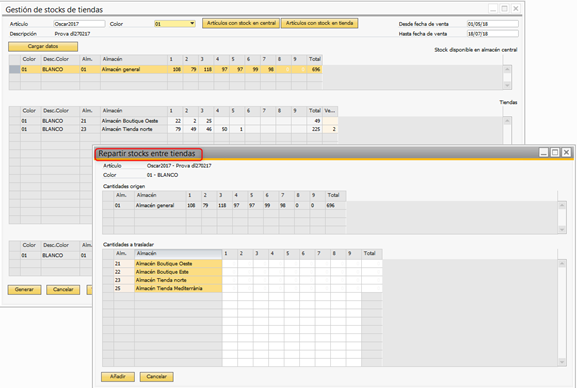The image size is (577, 388).
Task: Select the Almacén general row in central stock table
Action: click(166, 69)
